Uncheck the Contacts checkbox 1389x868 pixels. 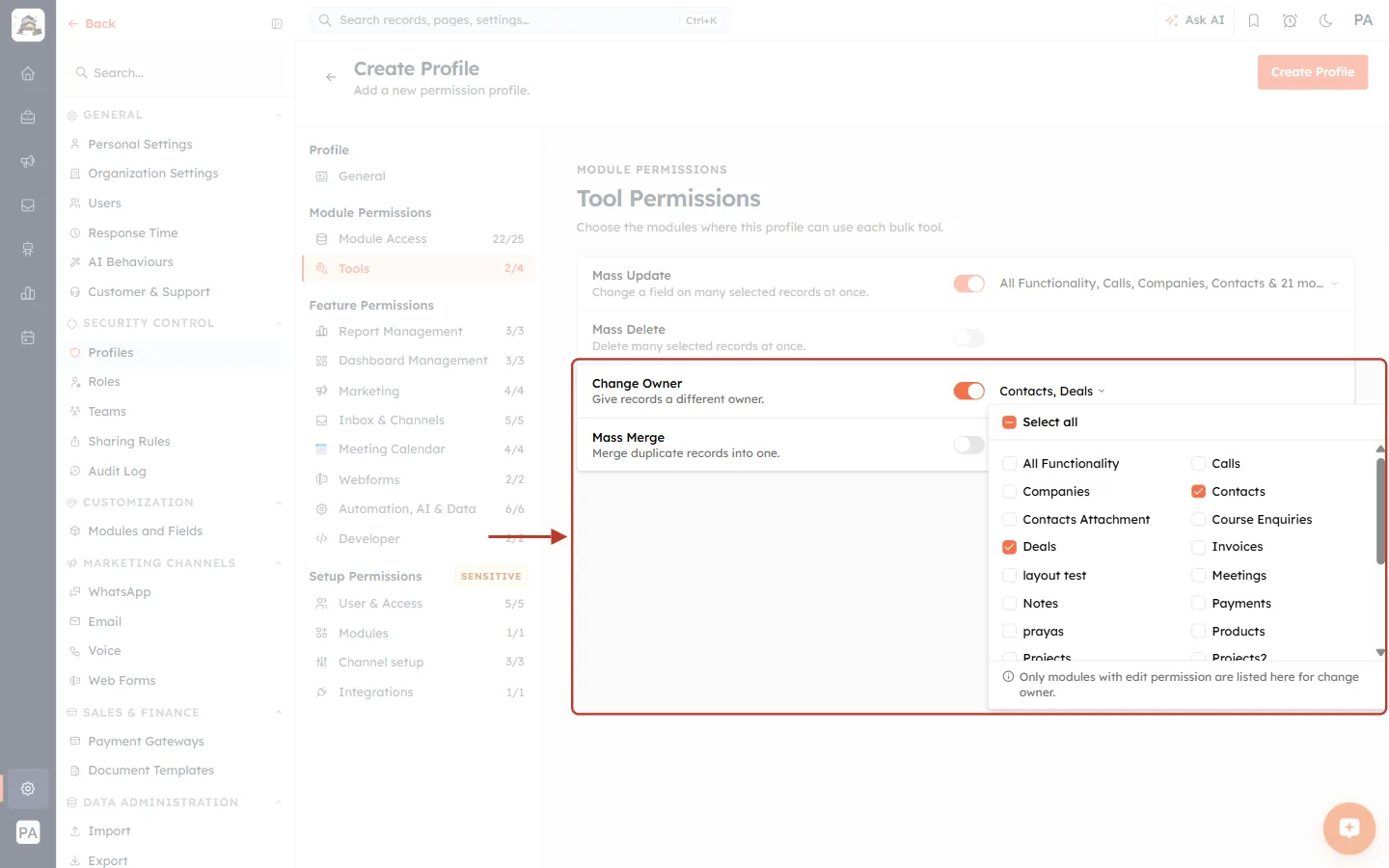pyautogui.click(x=1198, y=492)
